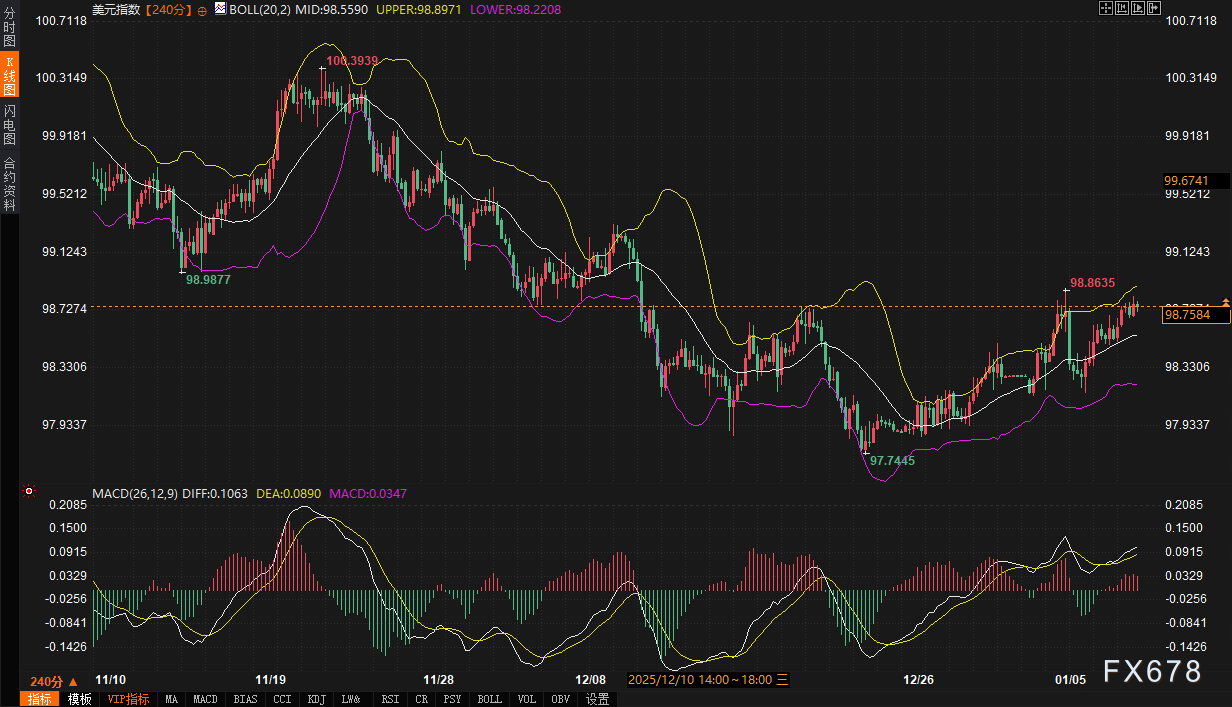Open the 闪电图 side tab
1232x707 pixels.
(9, 124)
